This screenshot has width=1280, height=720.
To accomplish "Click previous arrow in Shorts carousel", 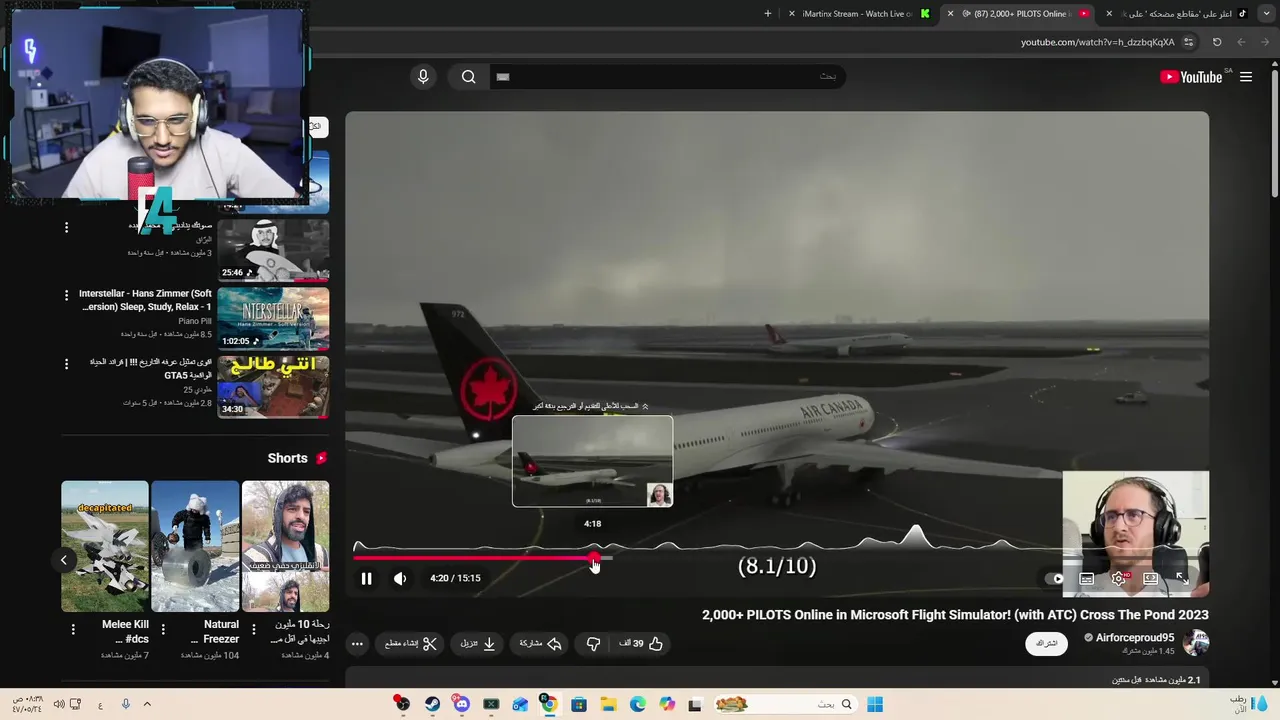I will tap(64, 560).
